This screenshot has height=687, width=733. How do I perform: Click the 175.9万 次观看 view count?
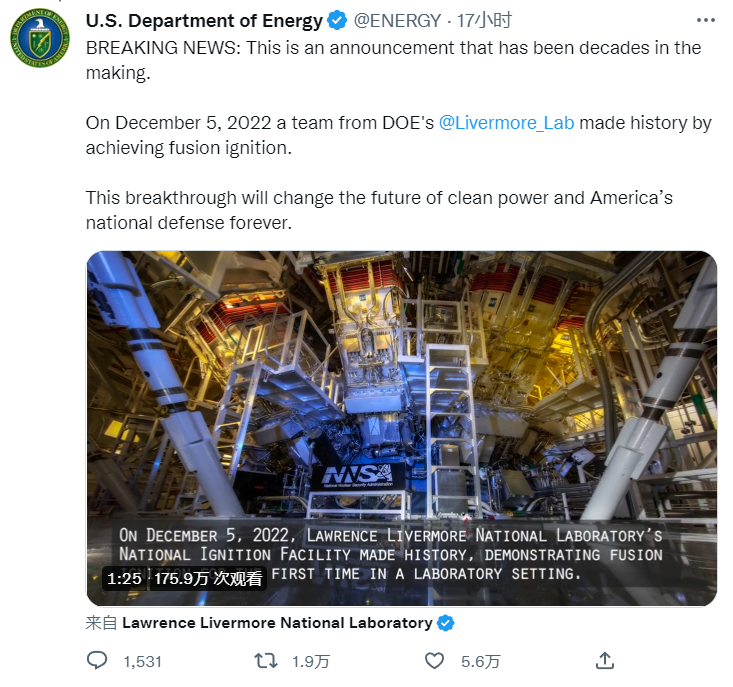[208, 578]
